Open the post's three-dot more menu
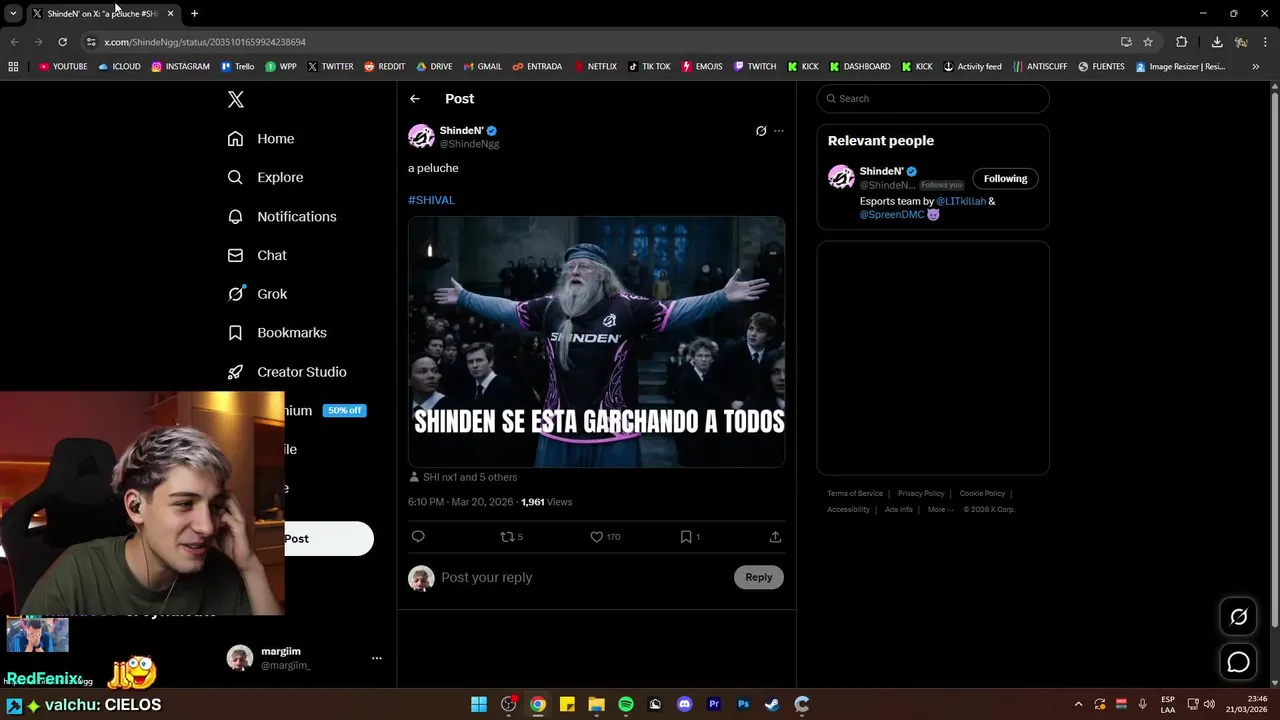The height and width of the screenshot is (720, 1280). pyautogui.click(x=779, y=131)
